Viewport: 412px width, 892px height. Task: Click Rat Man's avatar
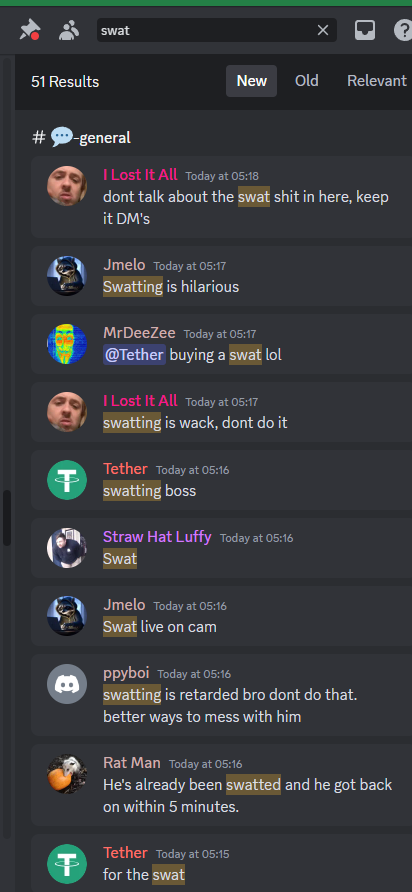tap(67, 774)
